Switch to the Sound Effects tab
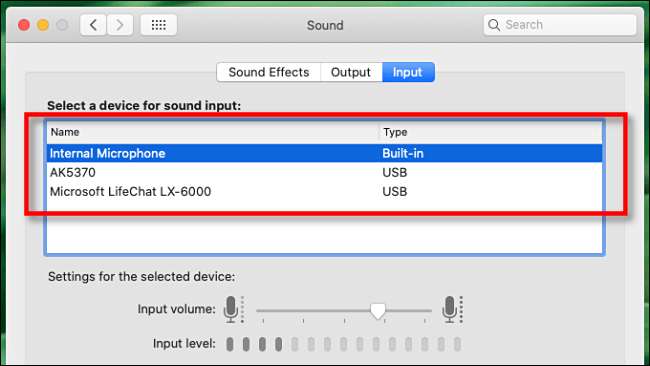 tap(269, 72)
